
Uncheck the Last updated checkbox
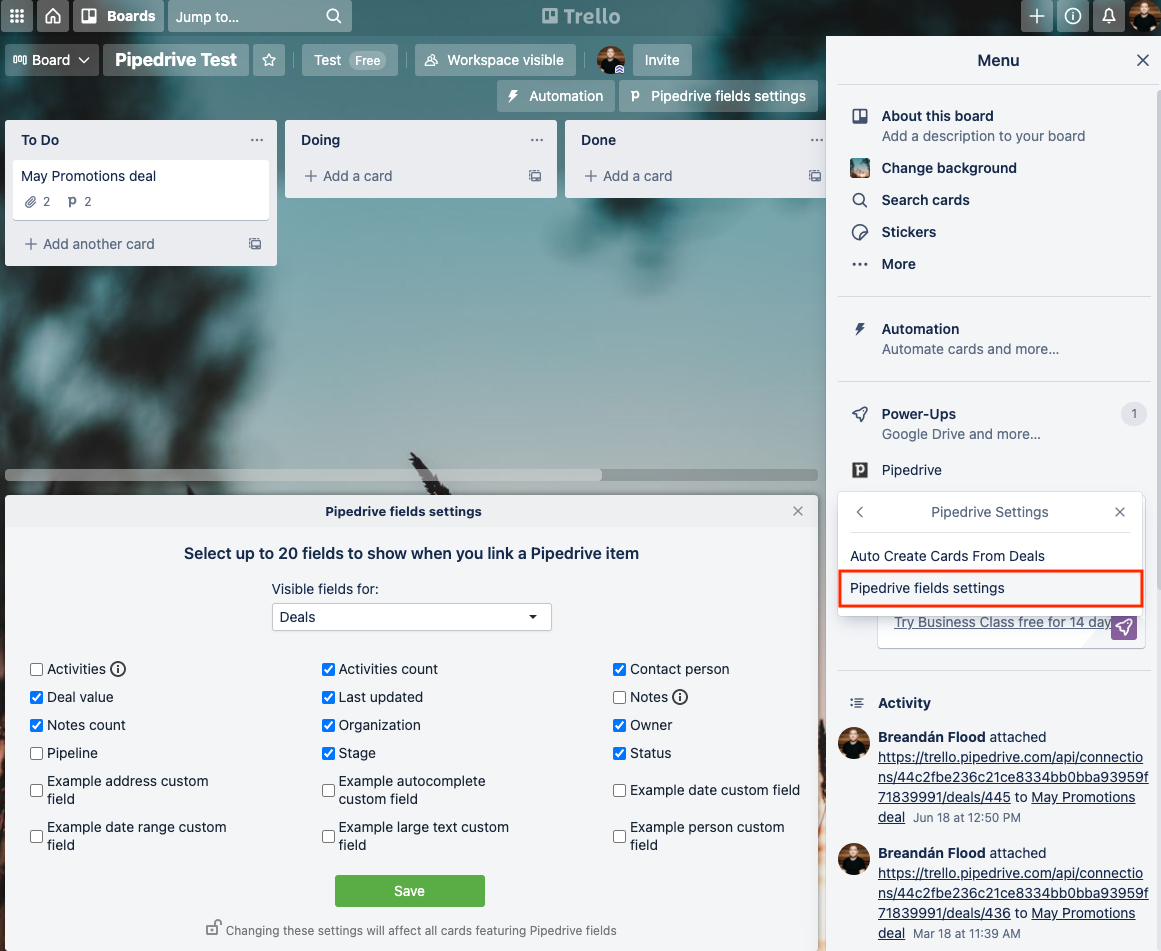click(x=328, y=698)
